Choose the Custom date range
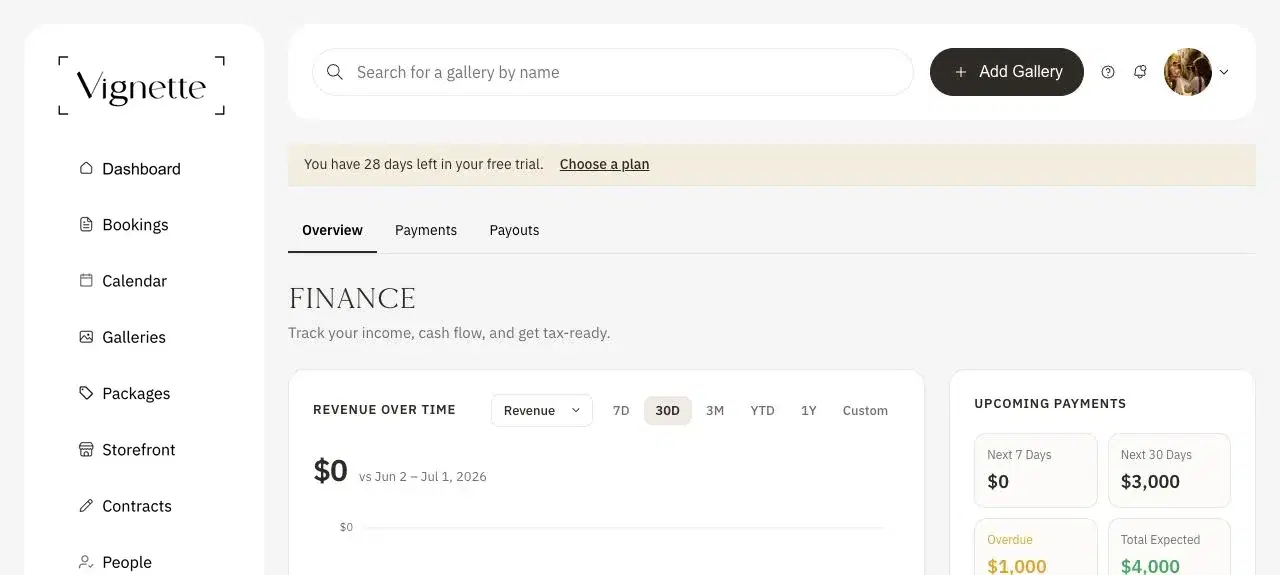This screenshot has height=575, width=1280. [865, 410]
